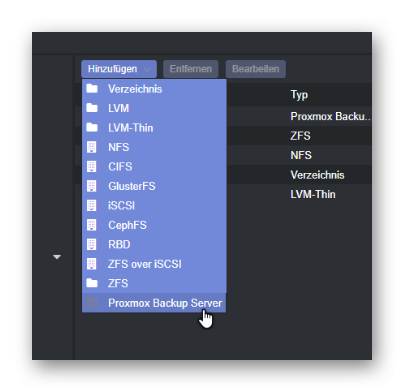Select Proxmox Backup Server menu entry
Screen dimensions: 404x392
pos(154,303)
